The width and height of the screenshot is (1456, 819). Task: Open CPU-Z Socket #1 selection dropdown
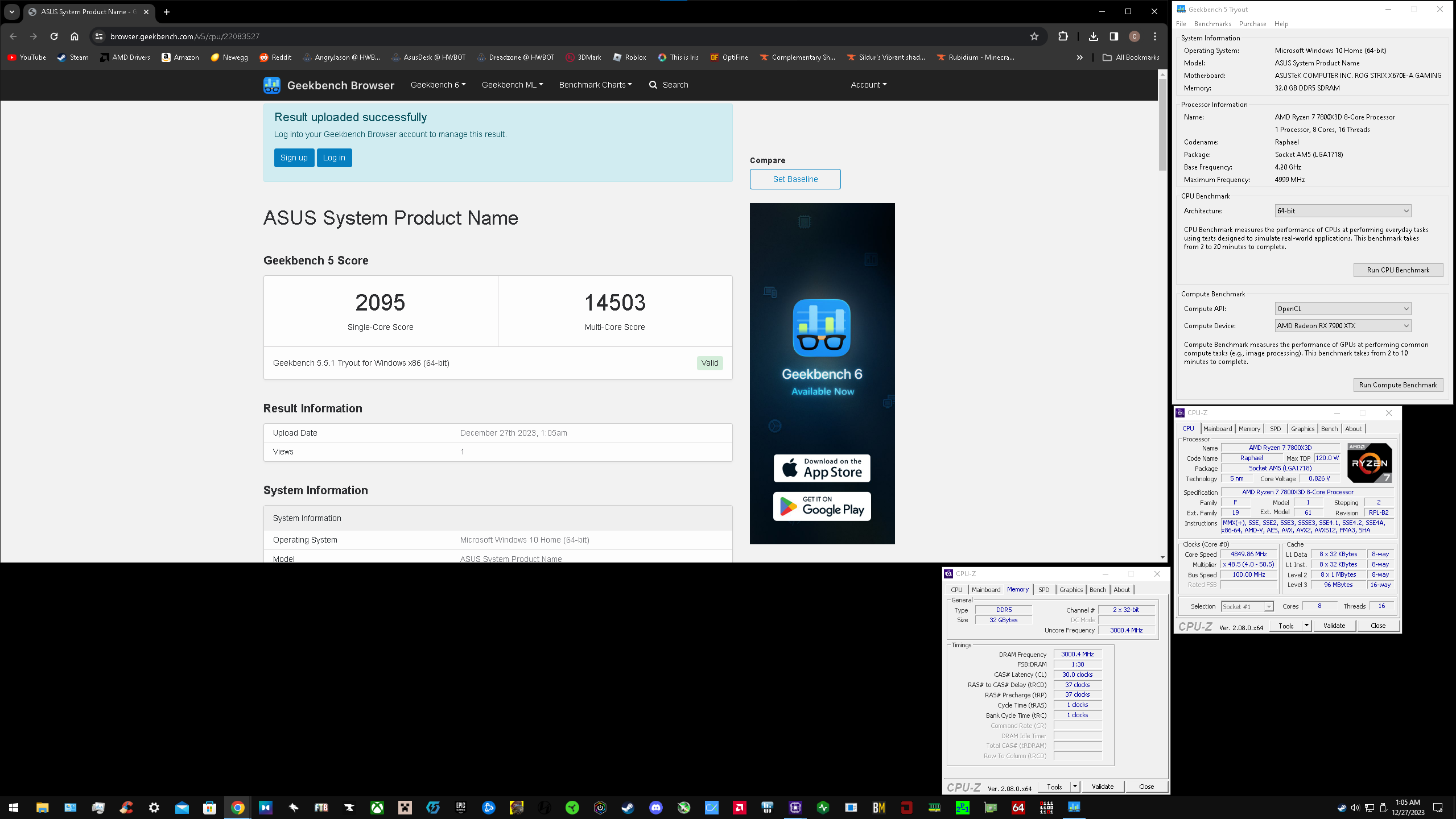pos(1247,607)
